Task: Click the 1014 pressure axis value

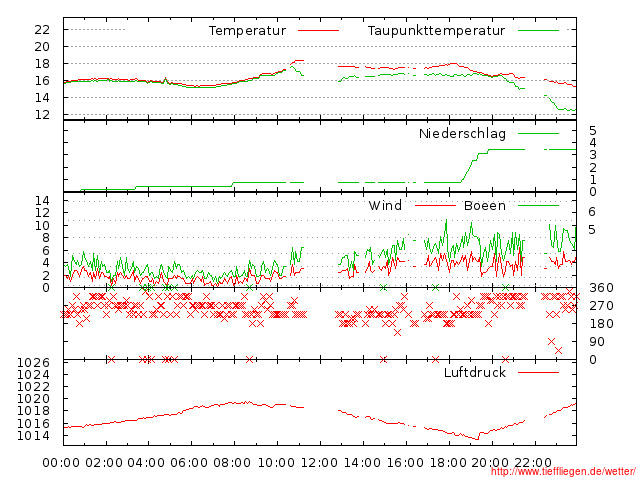Action: pyautogui.click(x=33, y=436)
